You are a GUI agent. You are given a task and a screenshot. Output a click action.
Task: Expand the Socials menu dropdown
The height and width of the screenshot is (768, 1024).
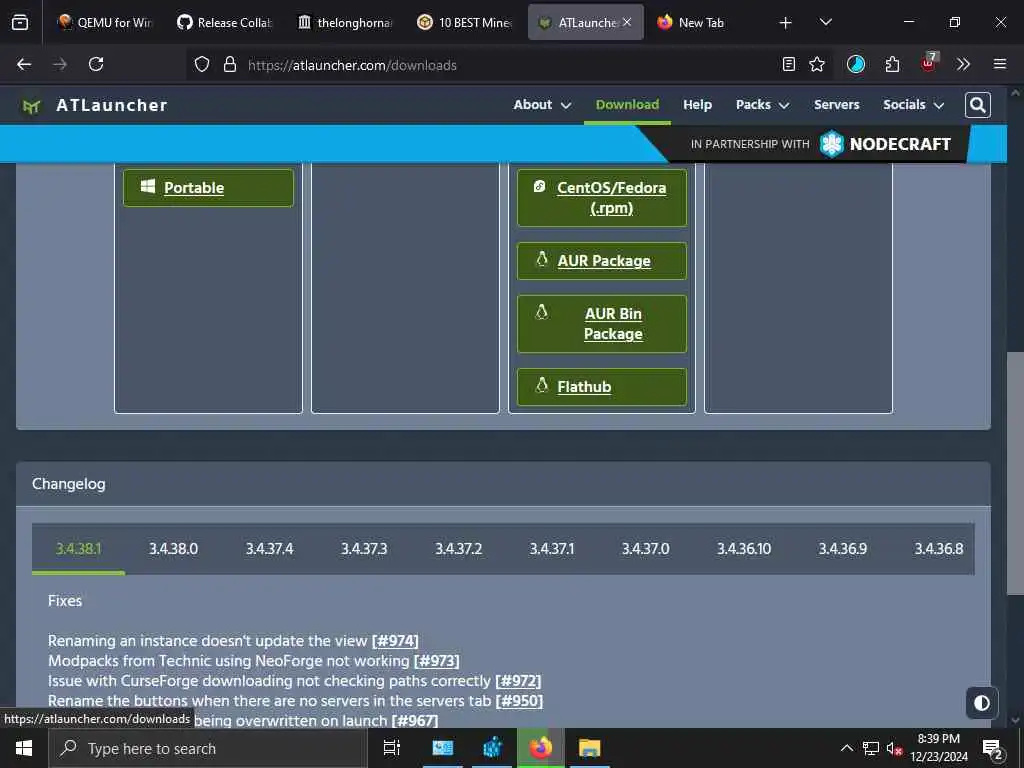click(913, 104)
